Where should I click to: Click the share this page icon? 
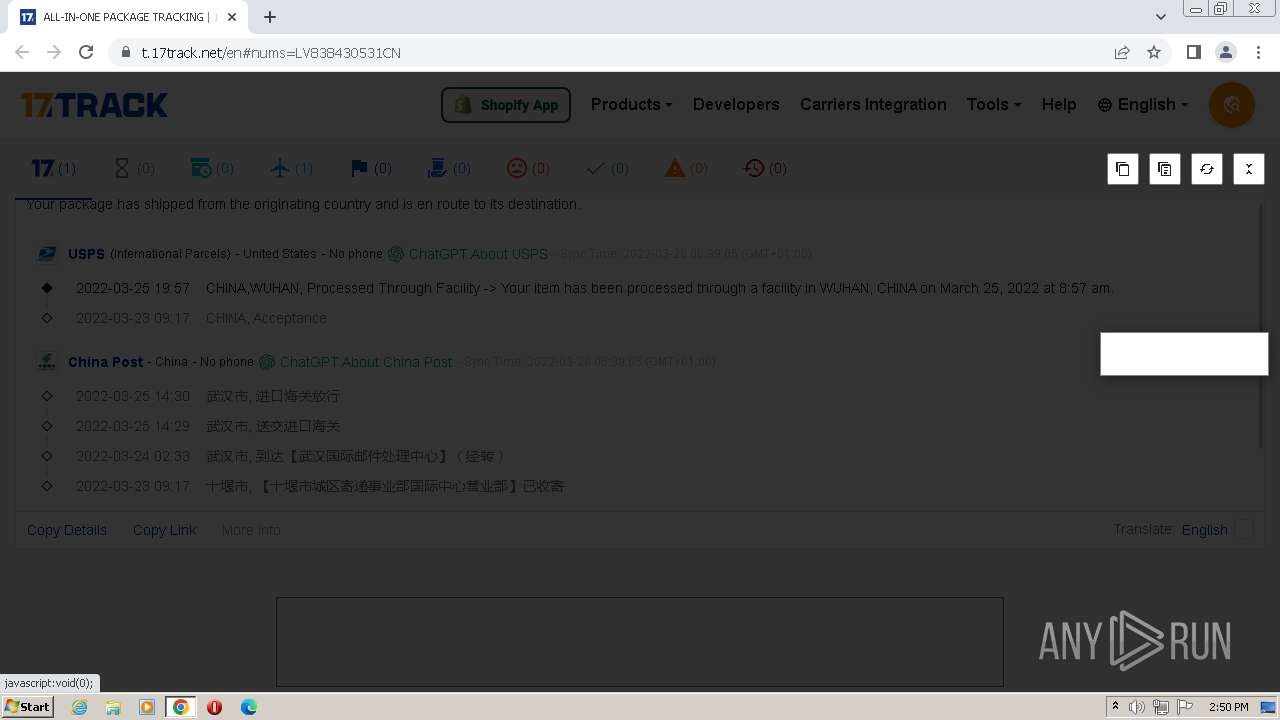tap(1122, 53)
